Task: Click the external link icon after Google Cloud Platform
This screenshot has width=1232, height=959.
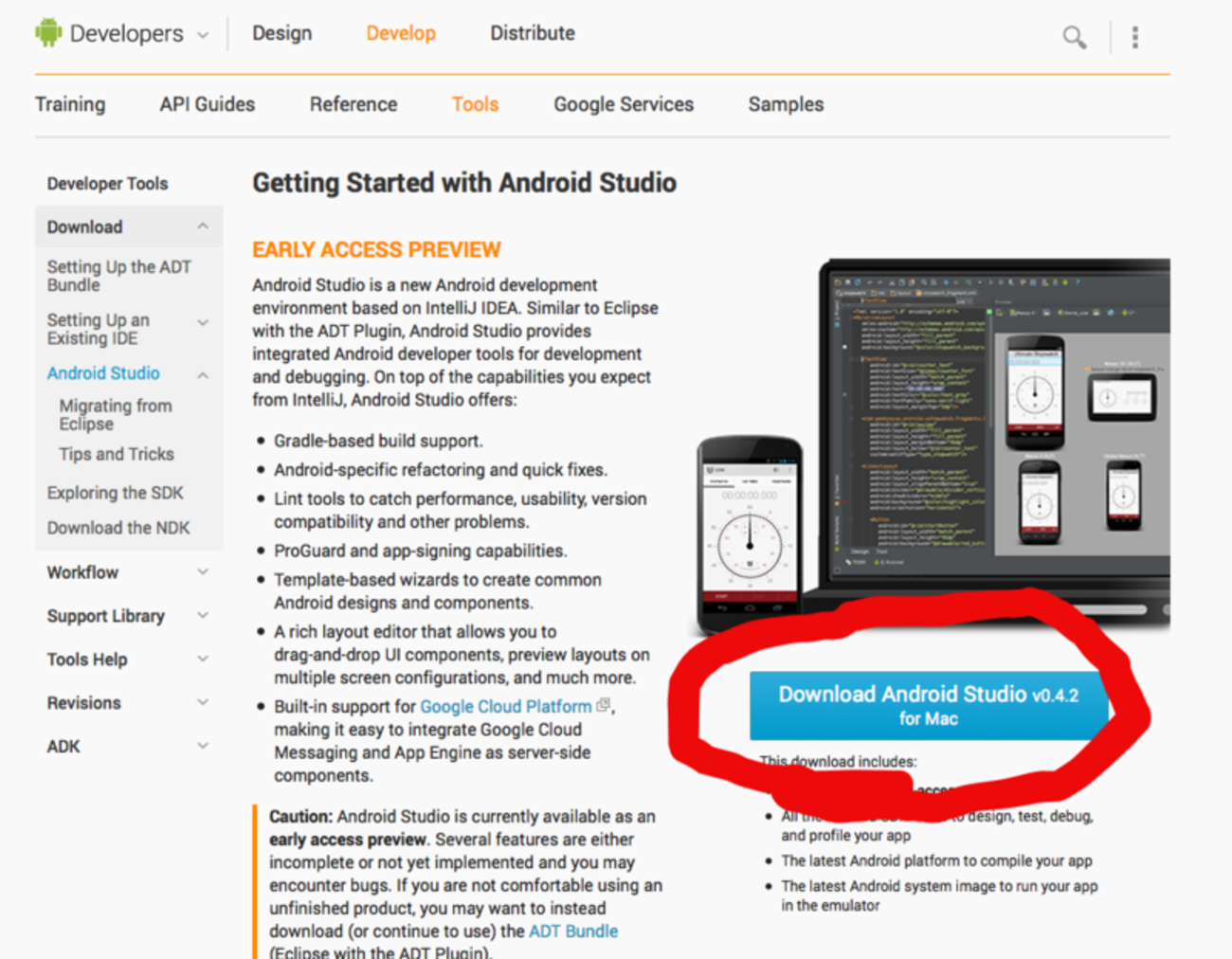Action: pos(604,705)
